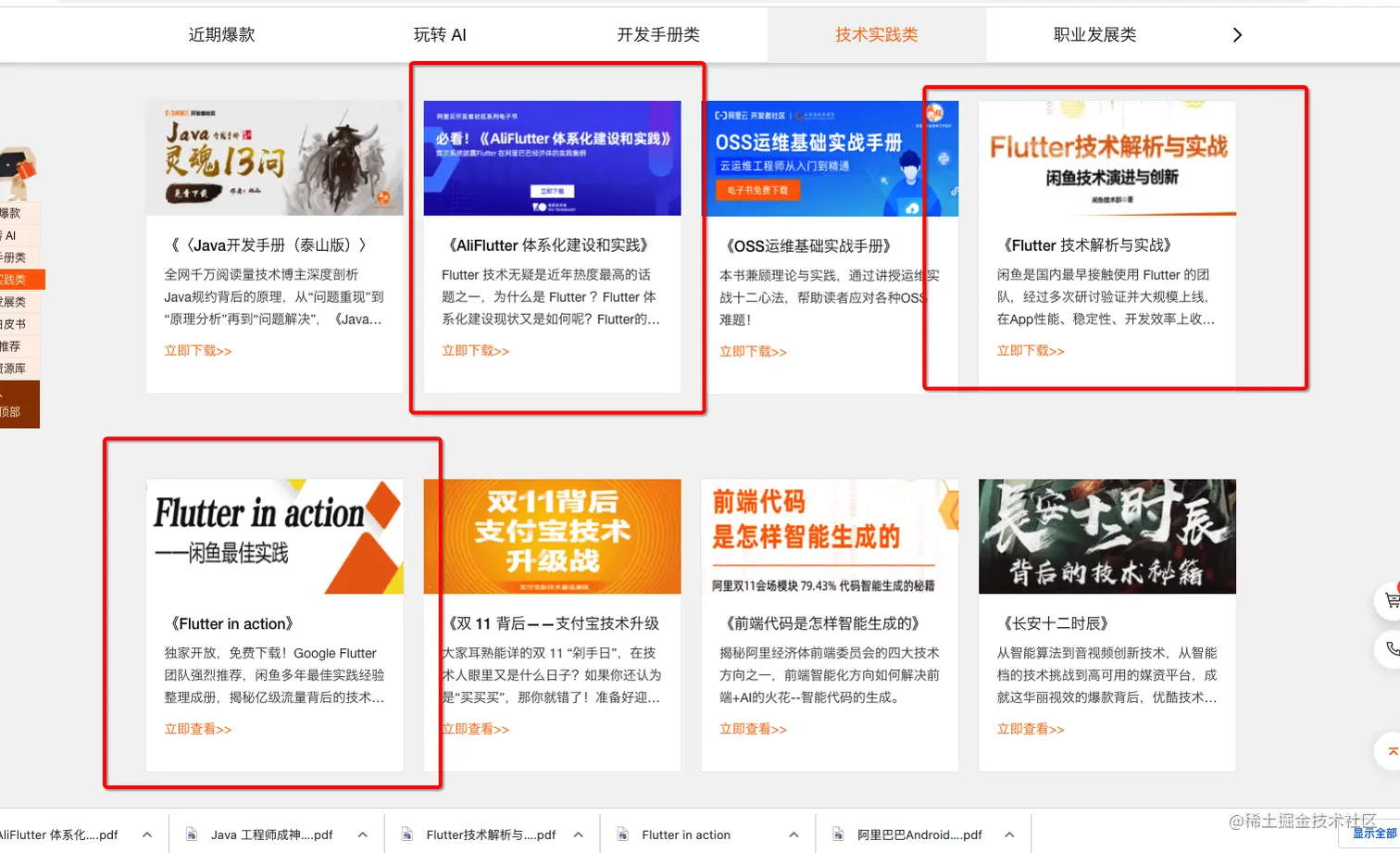1400x853 pixels.
Task: Click downloaded file Flutter in action
Action: coord(686,834)
